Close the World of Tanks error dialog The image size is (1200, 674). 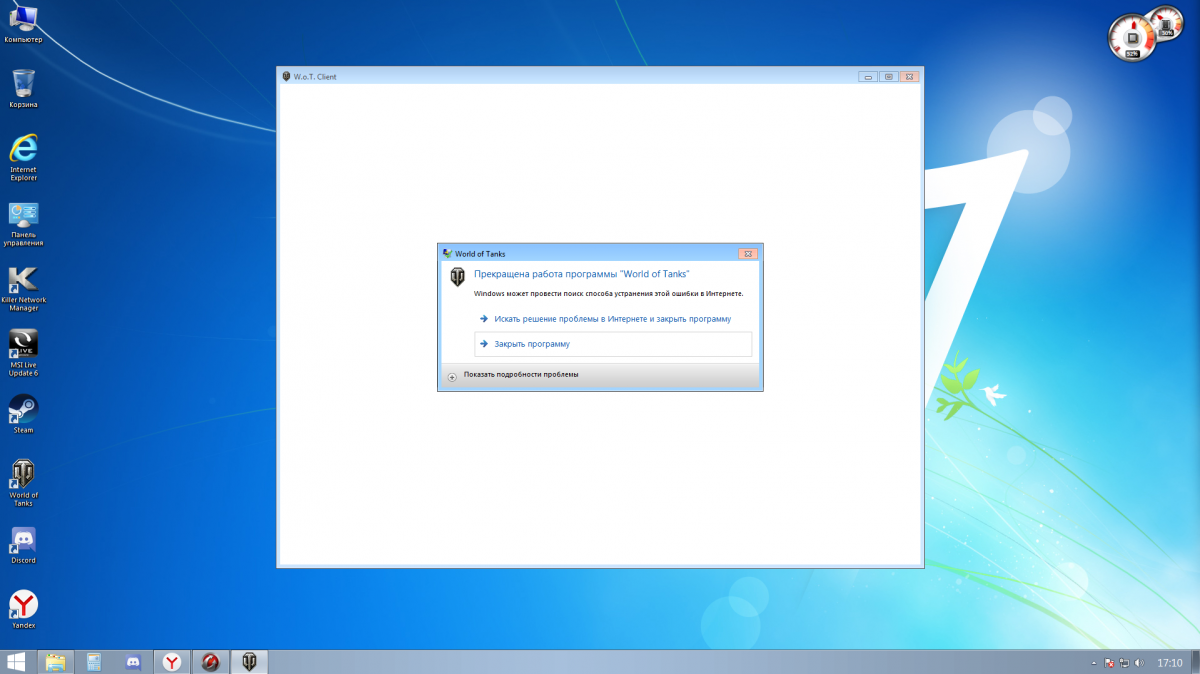coord(746,254)
